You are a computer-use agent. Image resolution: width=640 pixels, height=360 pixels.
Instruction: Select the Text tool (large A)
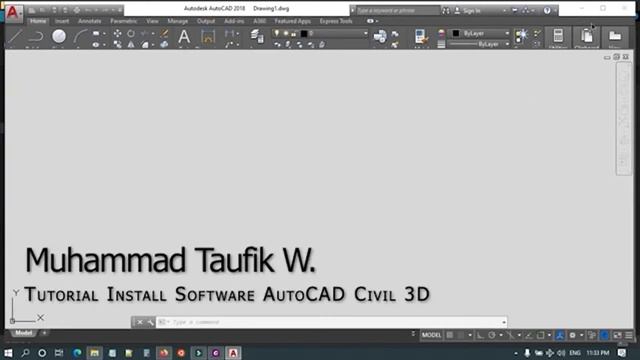(184, 36)
